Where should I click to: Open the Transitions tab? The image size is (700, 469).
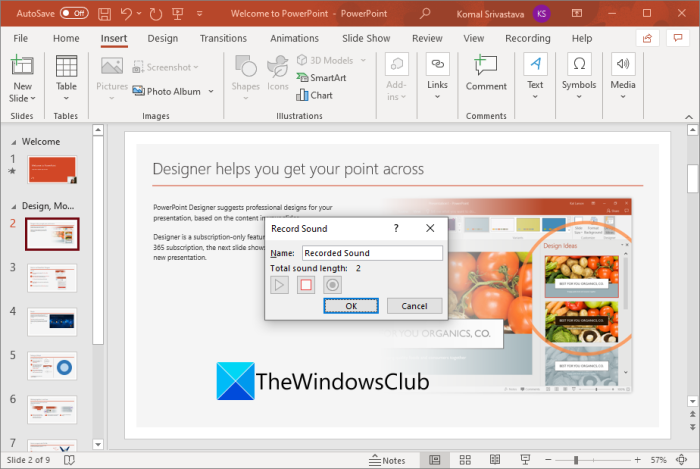[223, 38]
